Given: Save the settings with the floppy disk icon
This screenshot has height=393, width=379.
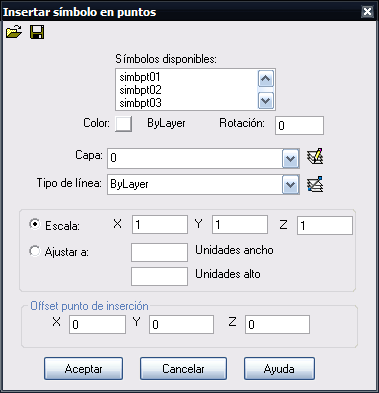Looking at the screenshot, I should (37, 32).
